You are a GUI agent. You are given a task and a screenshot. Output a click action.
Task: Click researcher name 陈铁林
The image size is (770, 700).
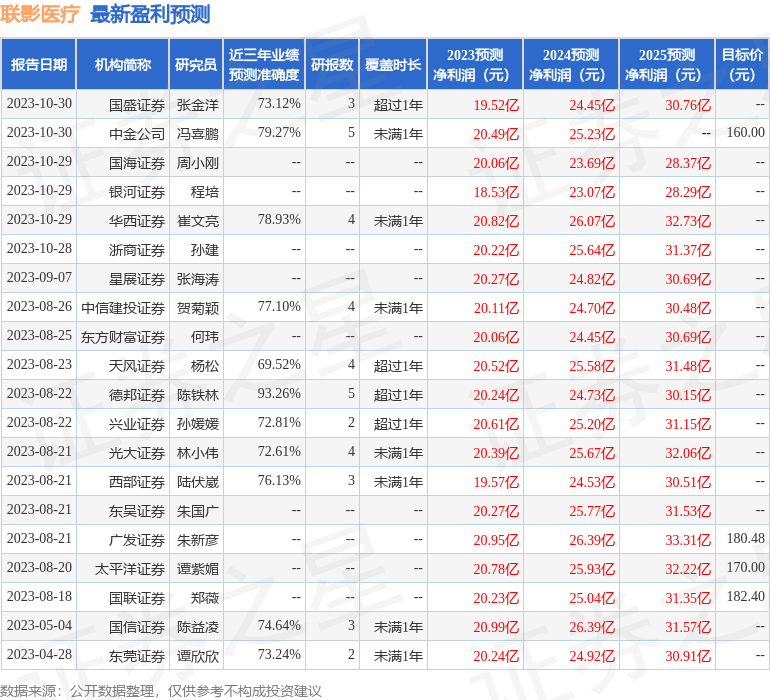pos(197,395)
